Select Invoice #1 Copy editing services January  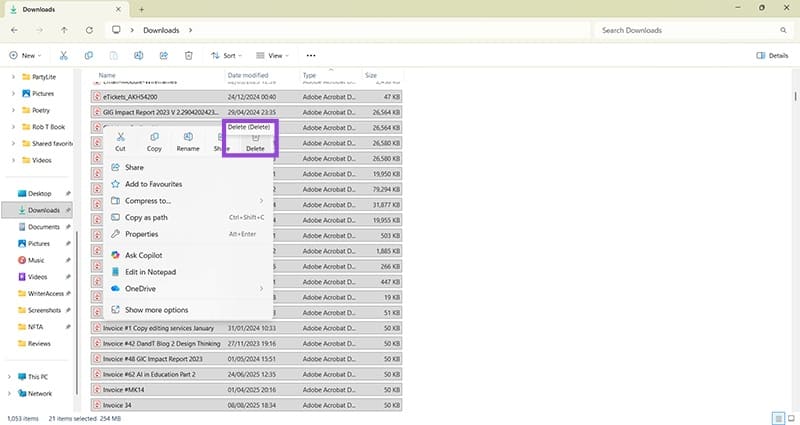click(246, 328)
